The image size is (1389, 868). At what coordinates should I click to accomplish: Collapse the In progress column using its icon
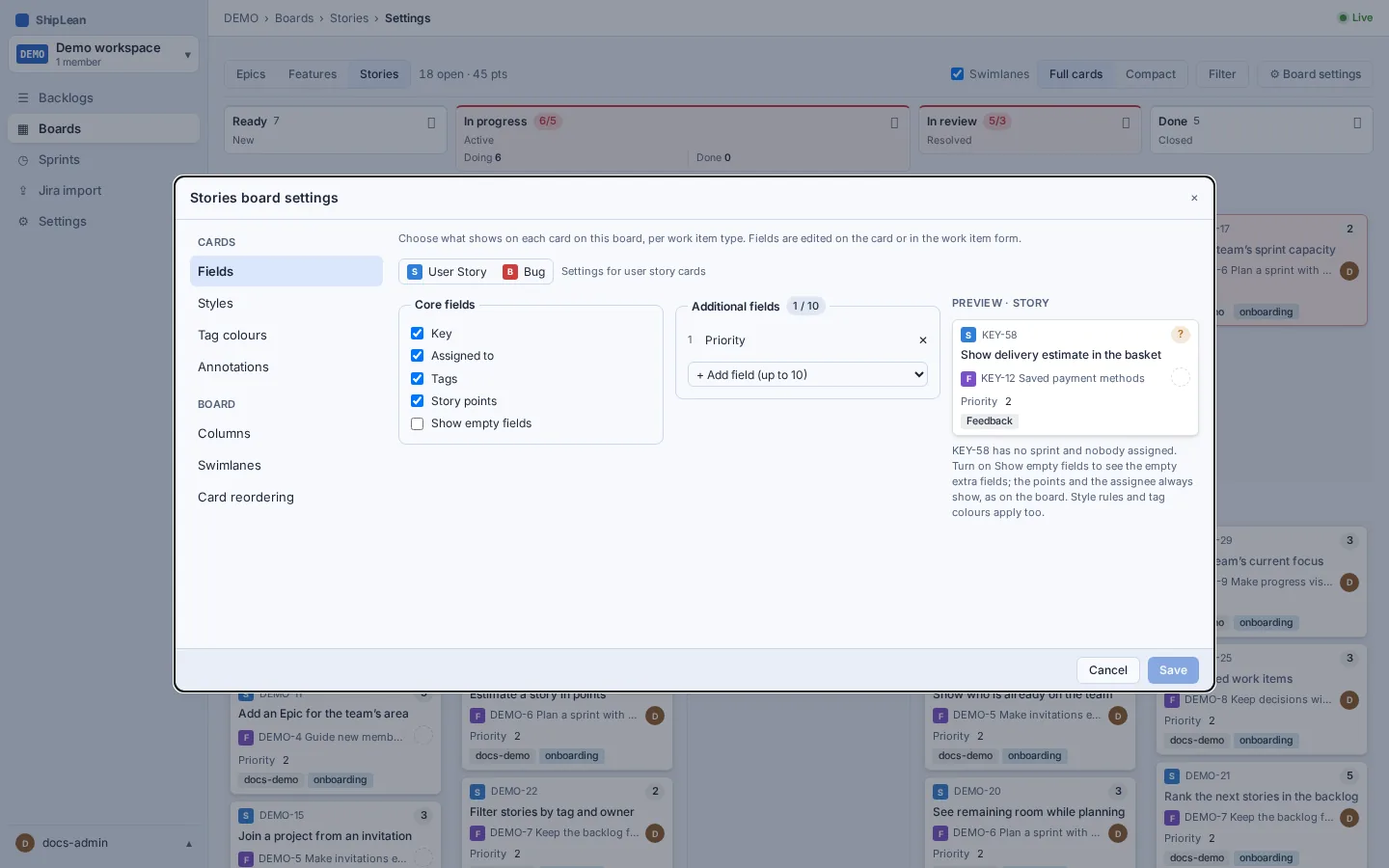[x=894, y=122]
